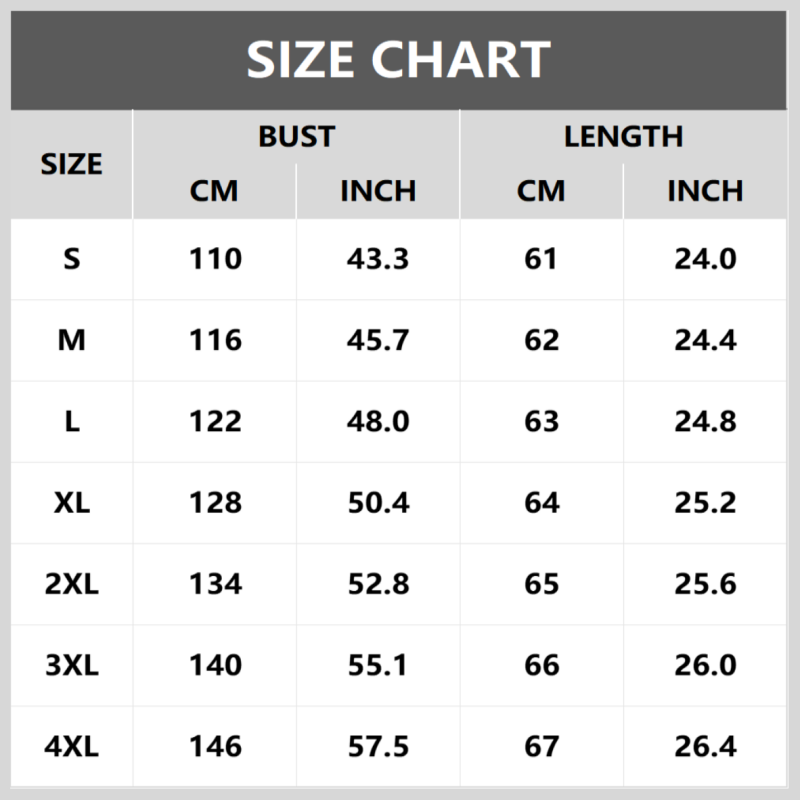The height and width of the screenshot is (800, 800).
Task: Select the 64 length CM value
Action: 541,502
